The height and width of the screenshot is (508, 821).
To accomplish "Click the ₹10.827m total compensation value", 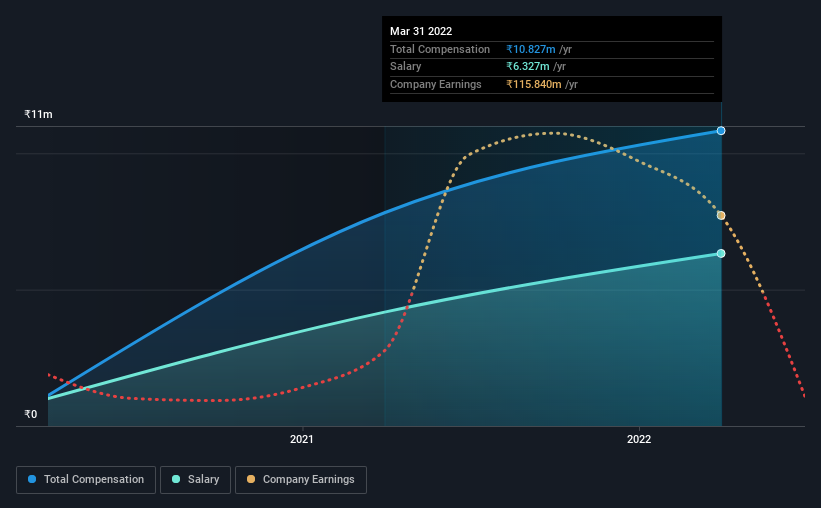I will pyautogui.click(x=531, y=49).
